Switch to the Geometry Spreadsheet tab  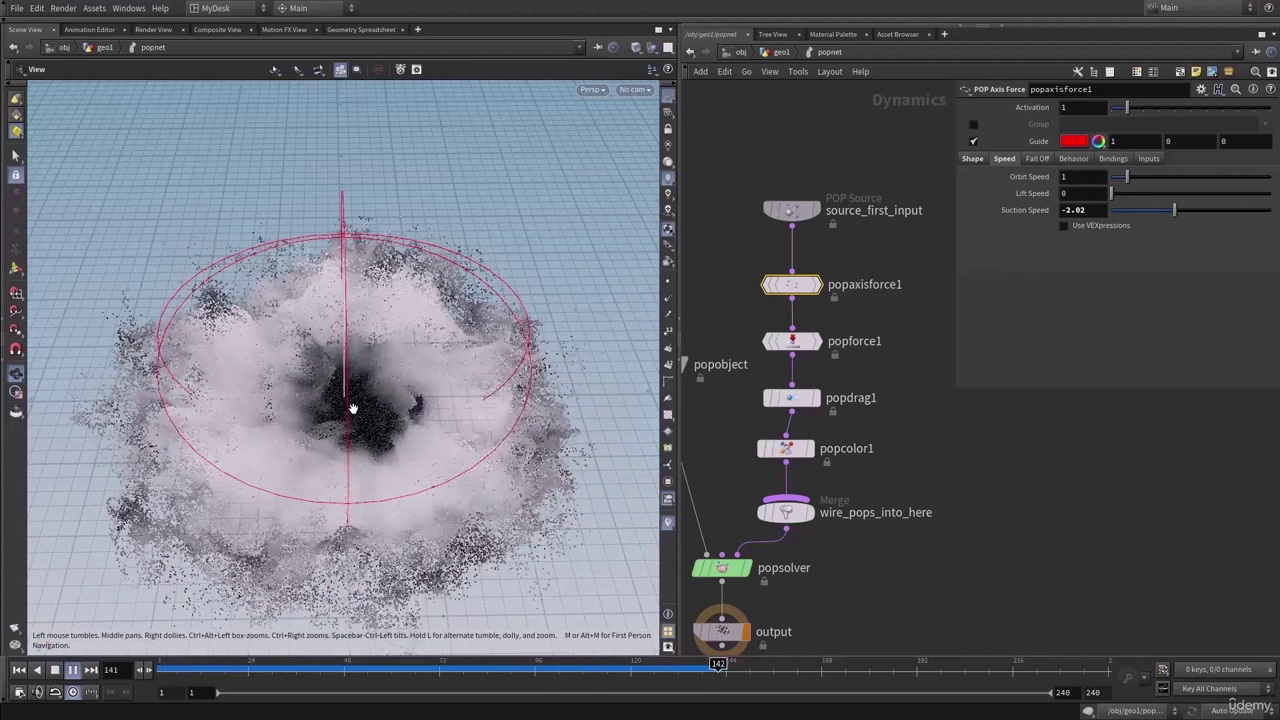coord(361,30)
